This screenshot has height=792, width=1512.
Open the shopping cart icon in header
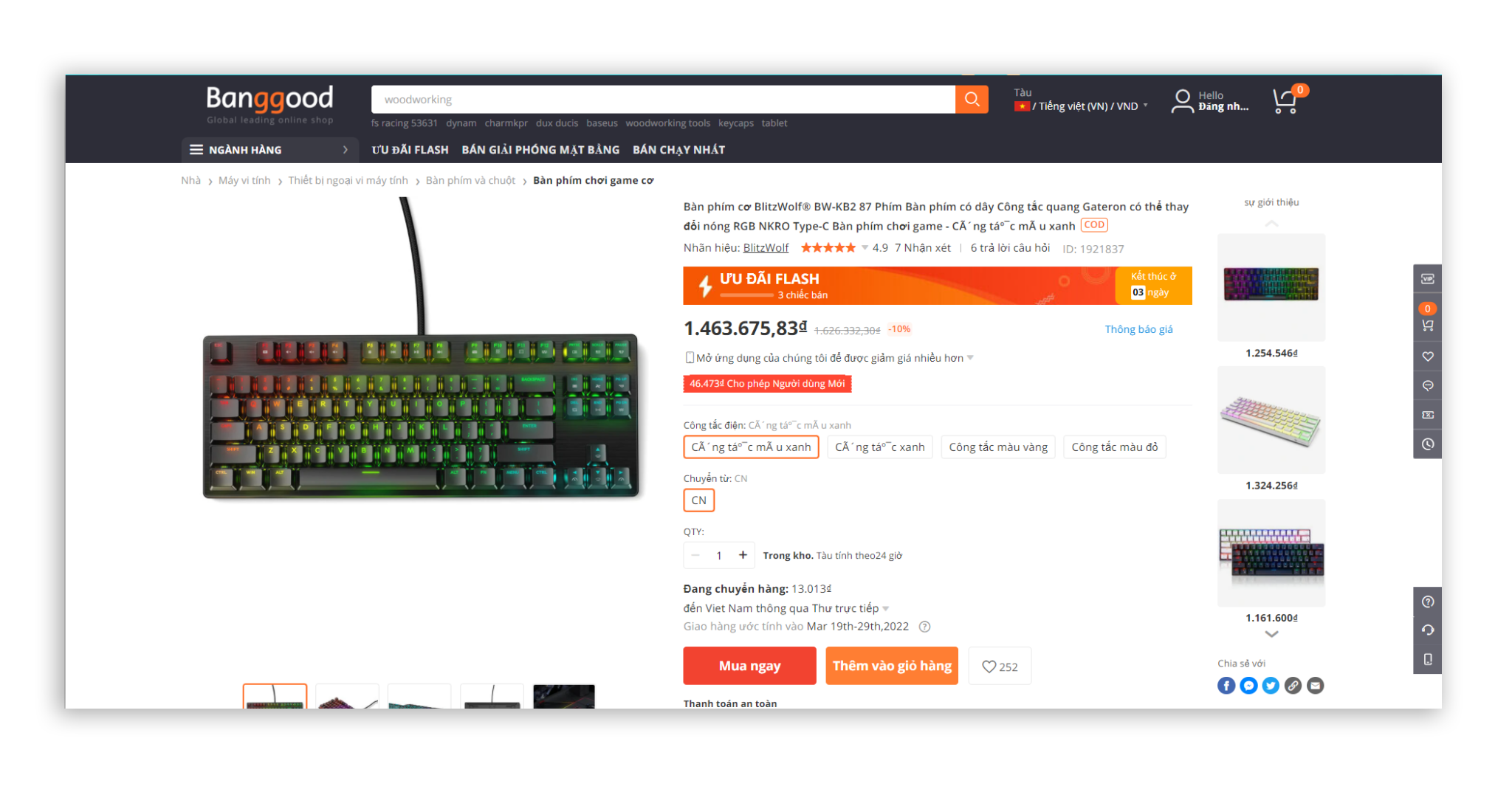coord(1285,101)
